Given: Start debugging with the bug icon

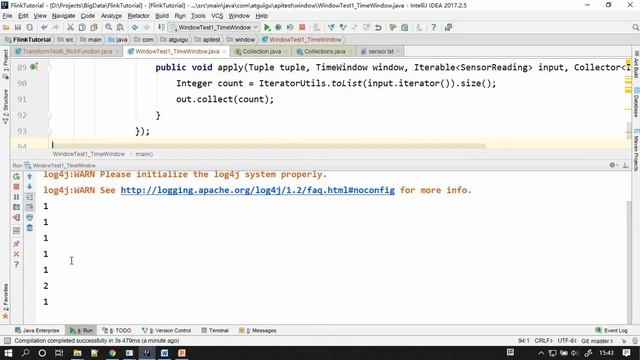Looking at the screenshot, I should [278, 27].
